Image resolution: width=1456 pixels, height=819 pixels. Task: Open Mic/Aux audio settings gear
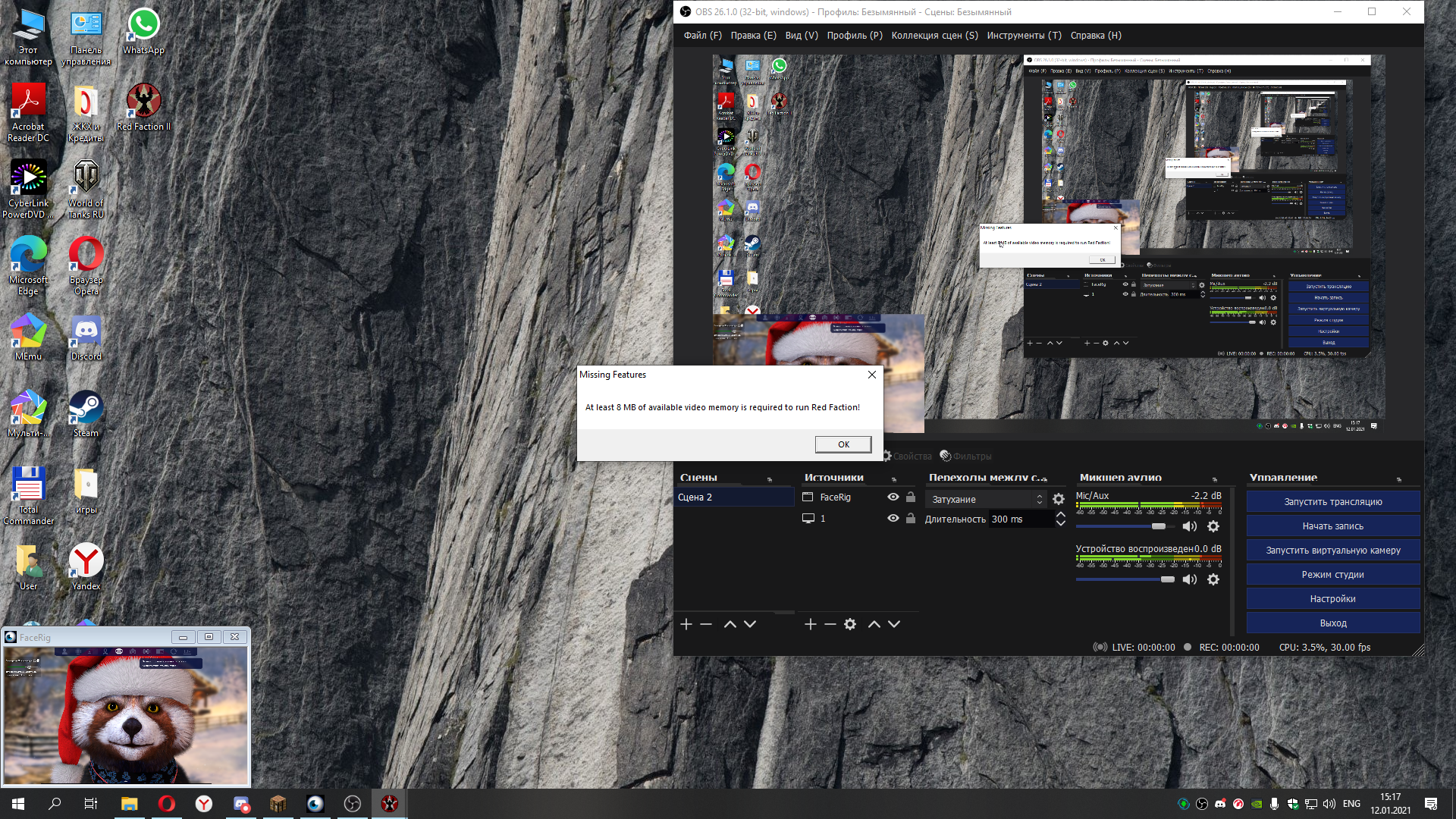coord(1213,526)
